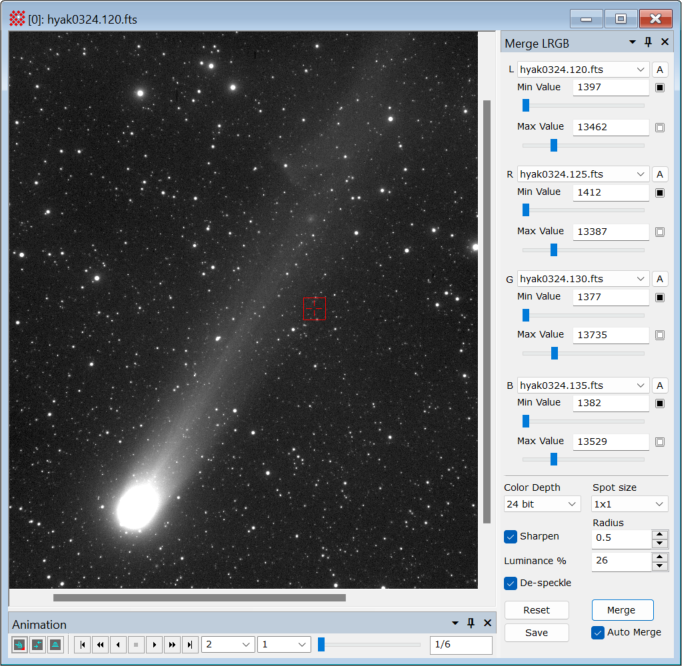Click first icon in Animation toolbar

19,645
